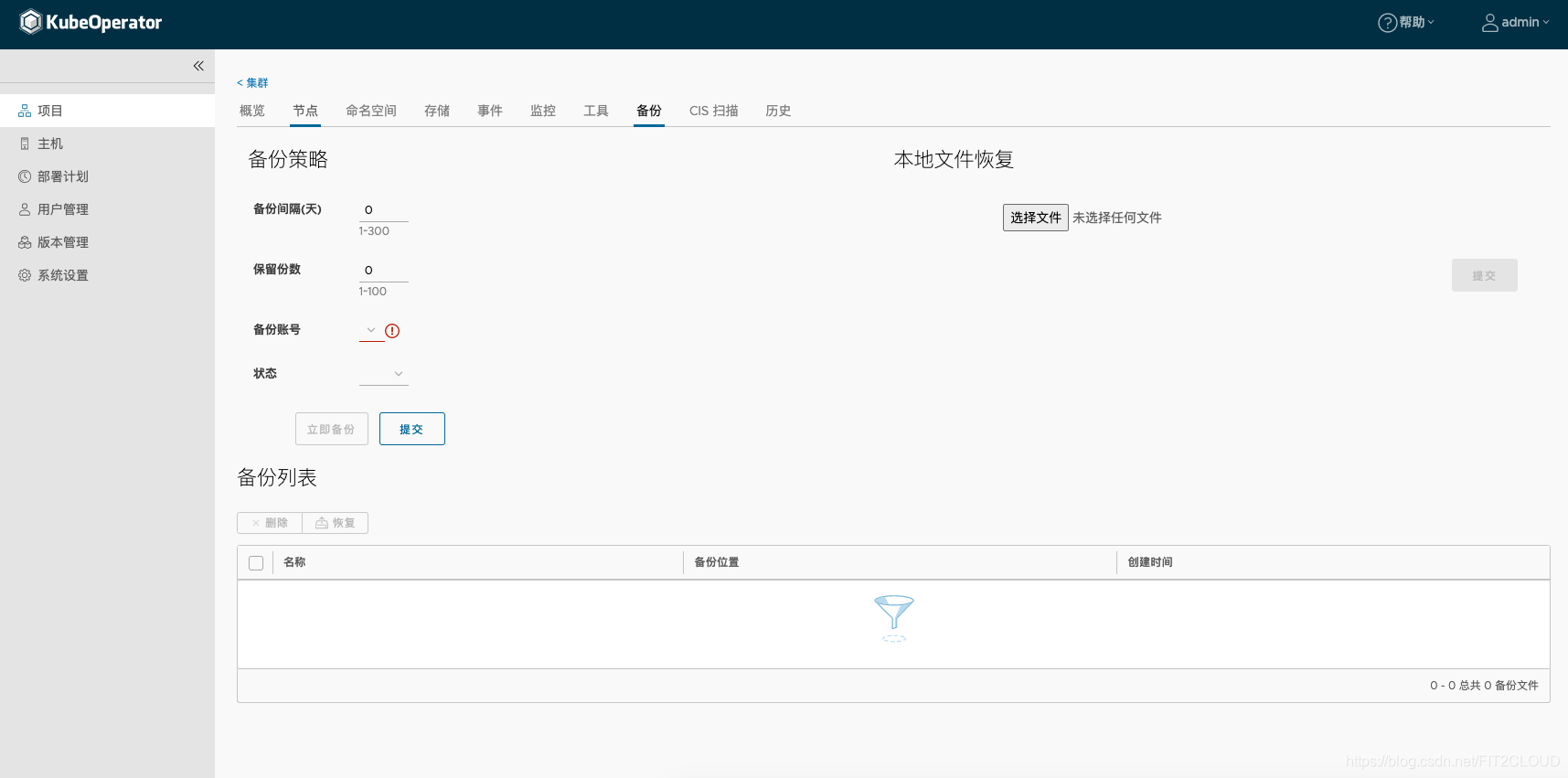This screenshot has height=778, width=1568.
Task: Click the 名称 column header
Action: [294, 562]
